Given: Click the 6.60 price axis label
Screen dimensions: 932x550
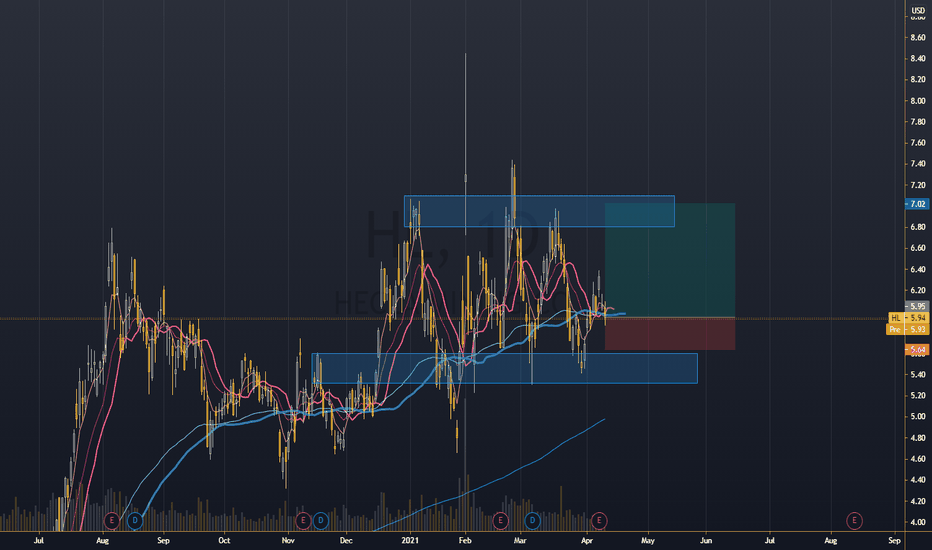Looking at the screenshot, I should tap(918, 248).
